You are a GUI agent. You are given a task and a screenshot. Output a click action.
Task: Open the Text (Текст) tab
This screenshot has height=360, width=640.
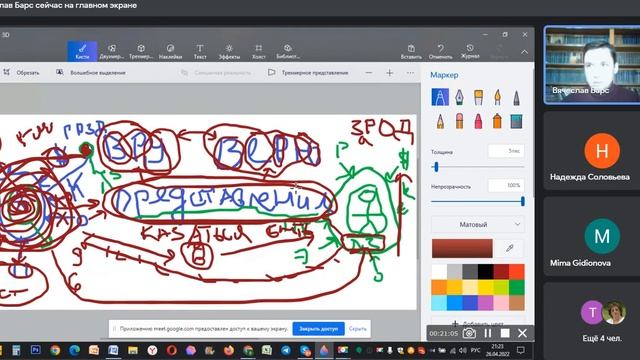(200, 51)
